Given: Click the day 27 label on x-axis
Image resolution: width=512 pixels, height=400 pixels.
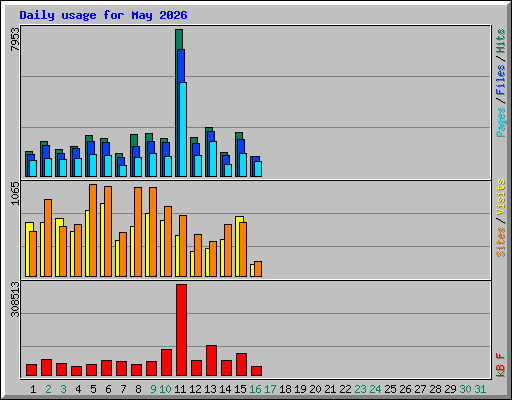Looking at the screenshot, I should (x=420, y=389).
